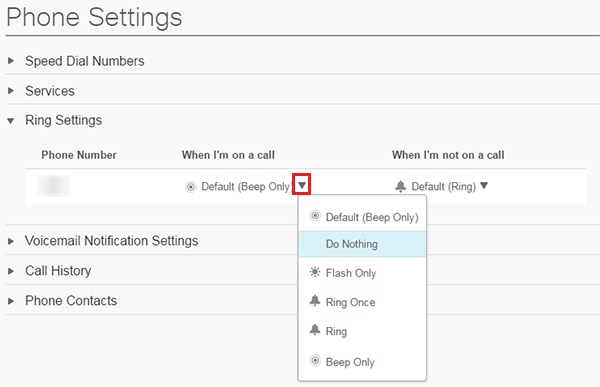Screen dimensions: 600x387
Task: Collapse the Ring Settings section arrow
Action: [x=11, y=121]
